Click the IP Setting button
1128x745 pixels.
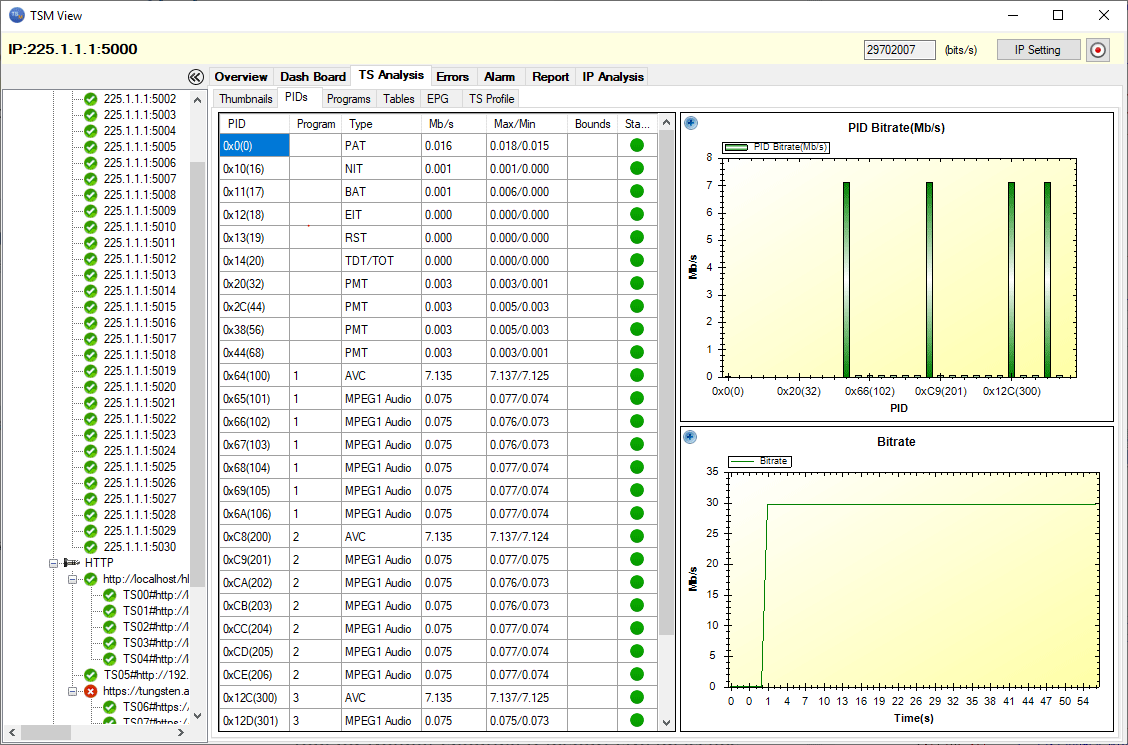pos(1038,48)
